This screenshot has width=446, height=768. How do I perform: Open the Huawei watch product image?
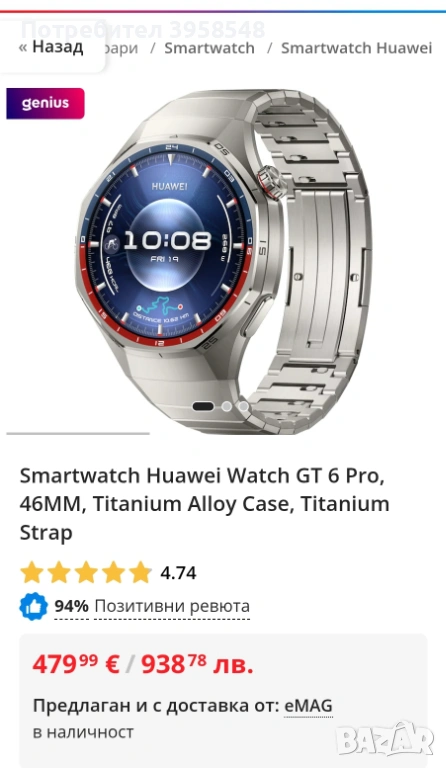tap(223, 261)
